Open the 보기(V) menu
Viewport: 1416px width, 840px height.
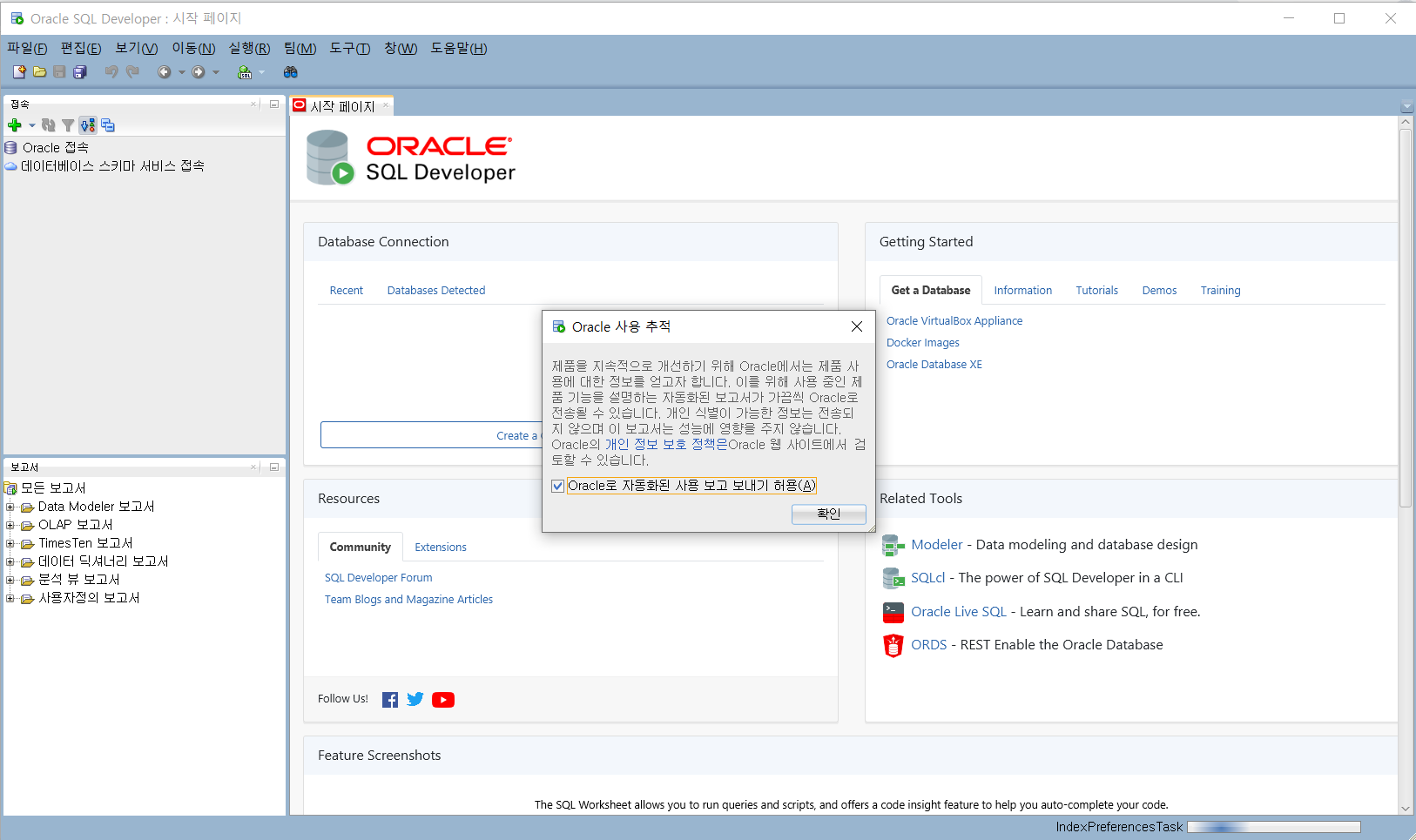point(137,48)
